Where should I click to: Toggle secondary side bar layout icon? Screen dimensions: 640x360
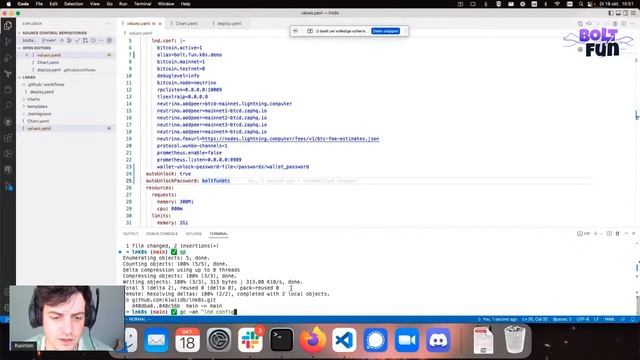pos(625,13)
